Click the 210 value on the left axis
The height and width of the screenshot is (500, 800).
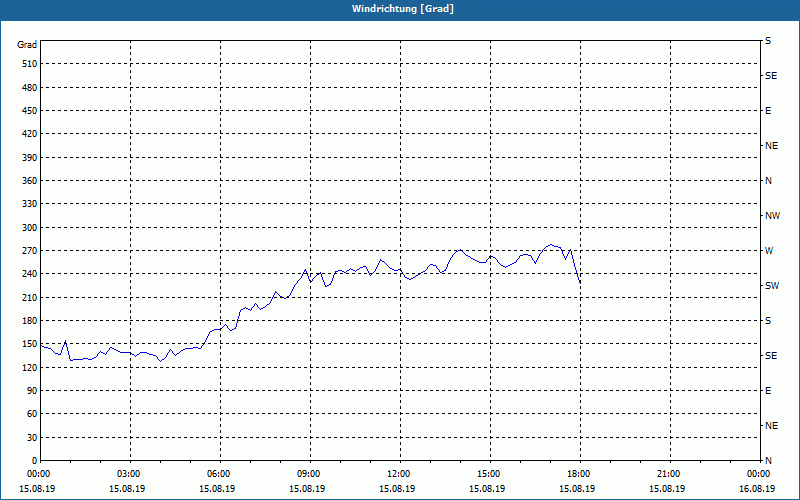[x=30, y=297]
